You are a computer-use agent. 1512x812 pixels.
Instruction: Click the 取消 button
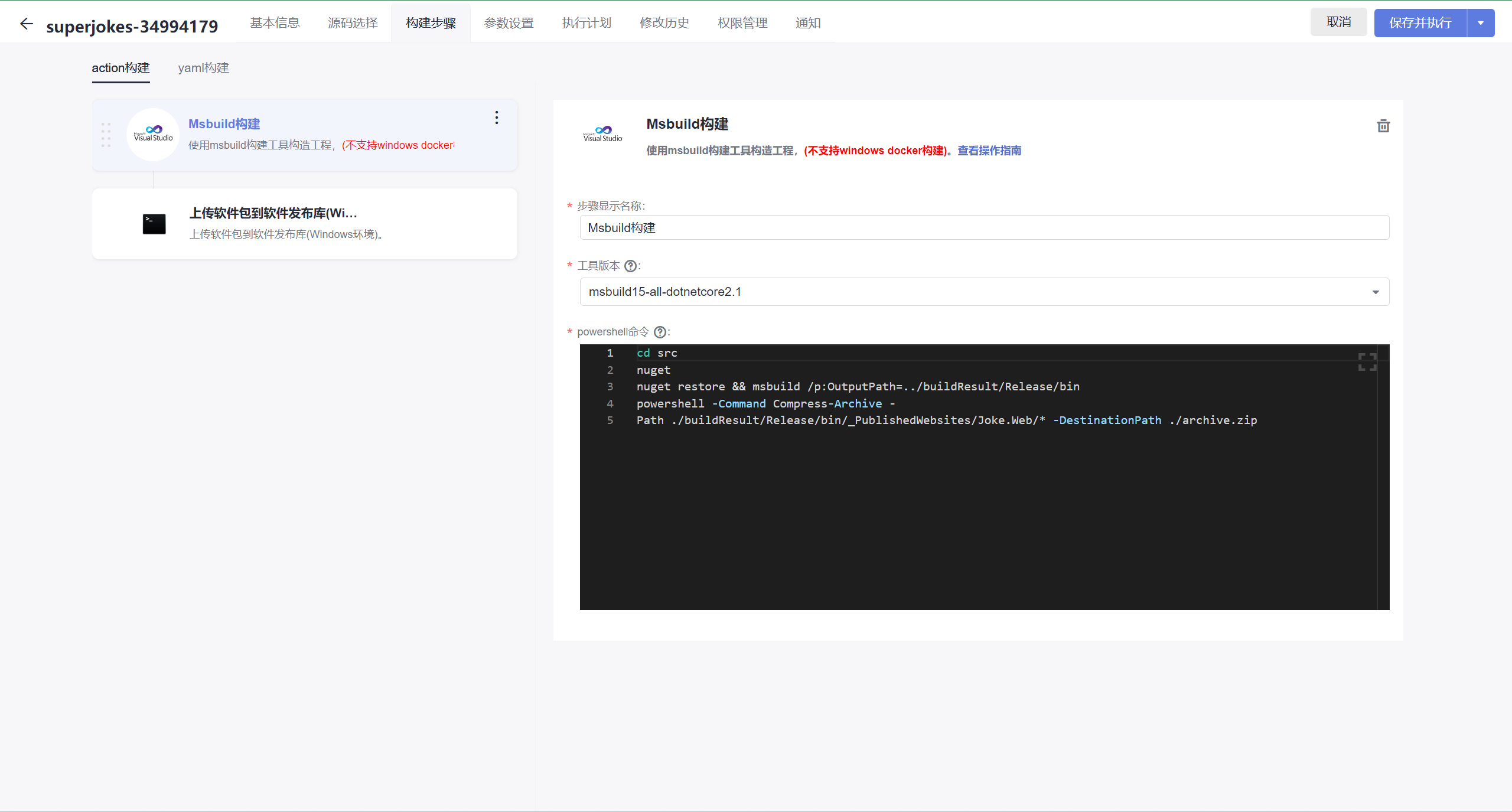(1338, 22)
